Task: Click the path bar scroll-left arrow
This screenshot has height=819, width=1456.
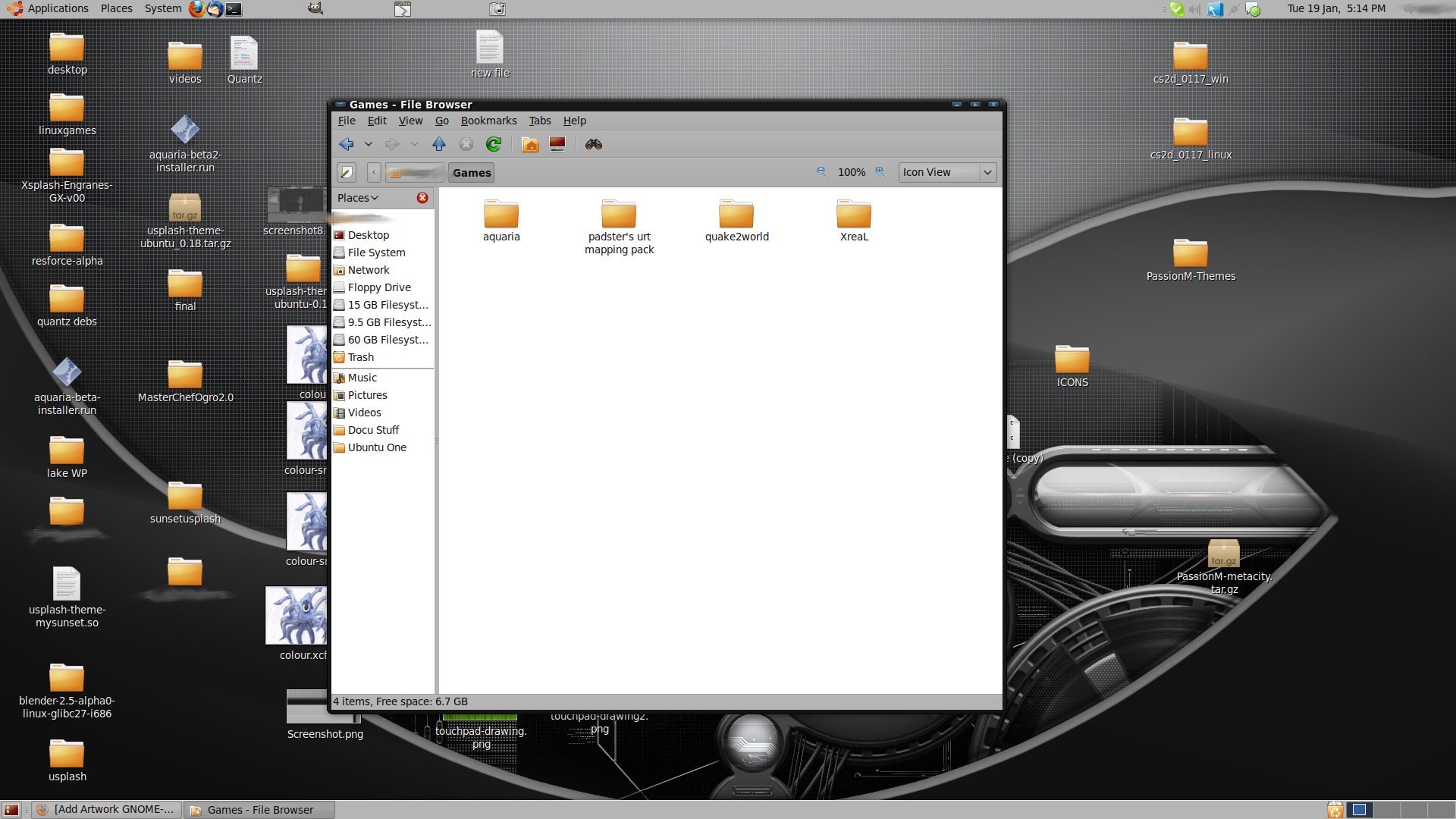Action: coord(374,173)
